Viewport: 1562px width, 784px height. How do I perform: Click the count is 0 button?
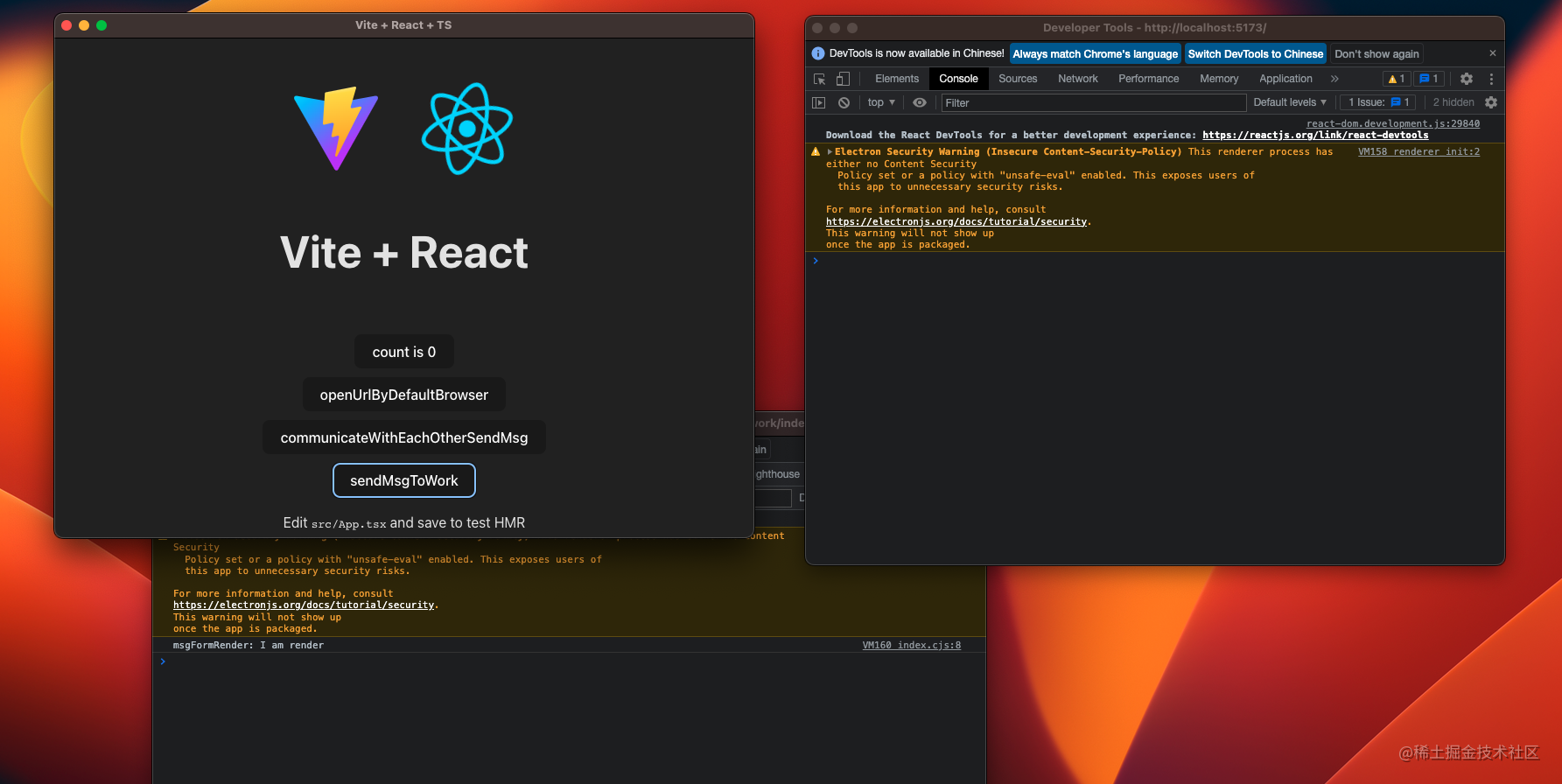pos(404,352)
